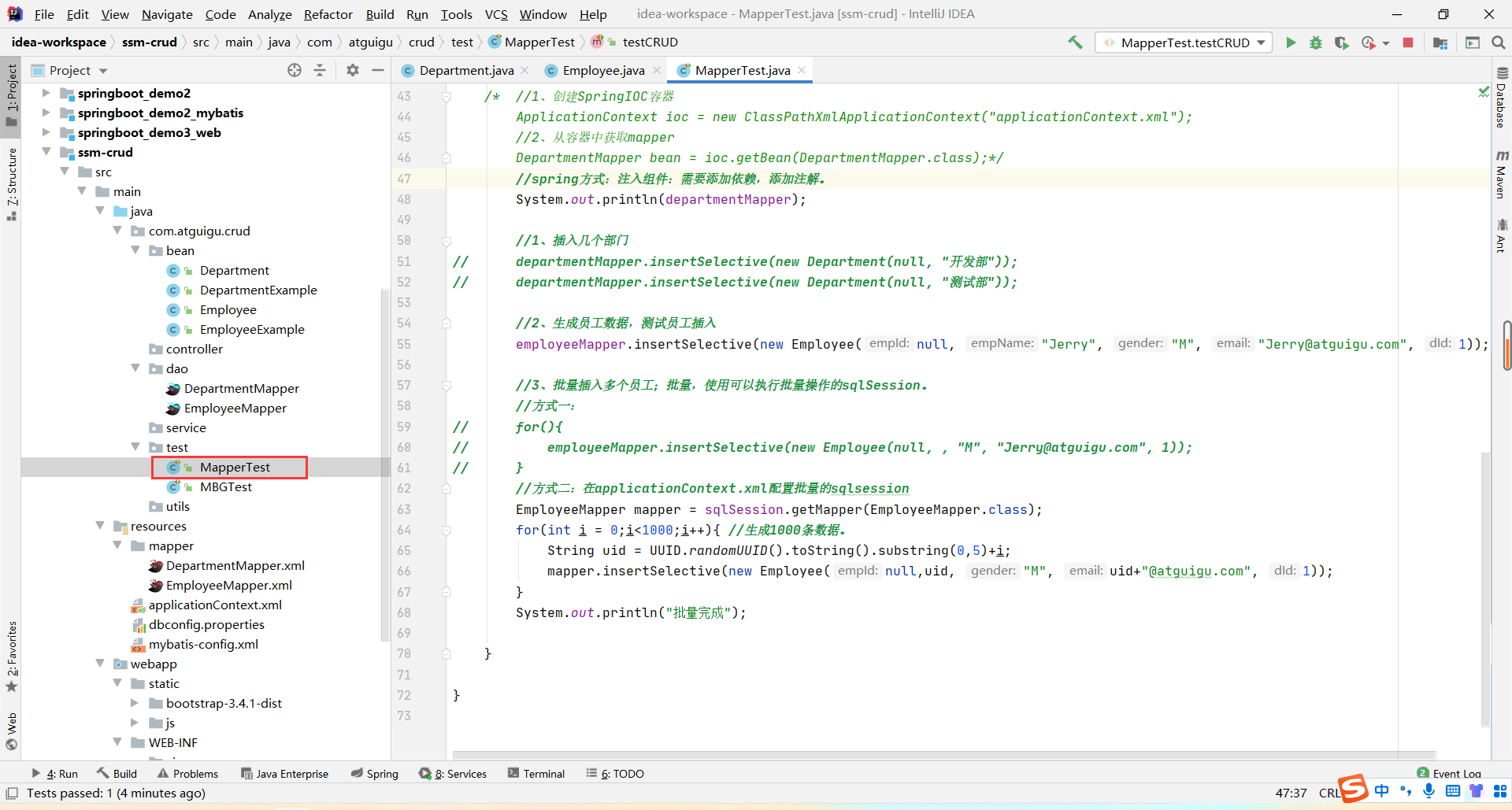Close the MapperTest.java tab
This screenshot has height=810, width=1512.
pyautogui.click(x=802, y=70)
